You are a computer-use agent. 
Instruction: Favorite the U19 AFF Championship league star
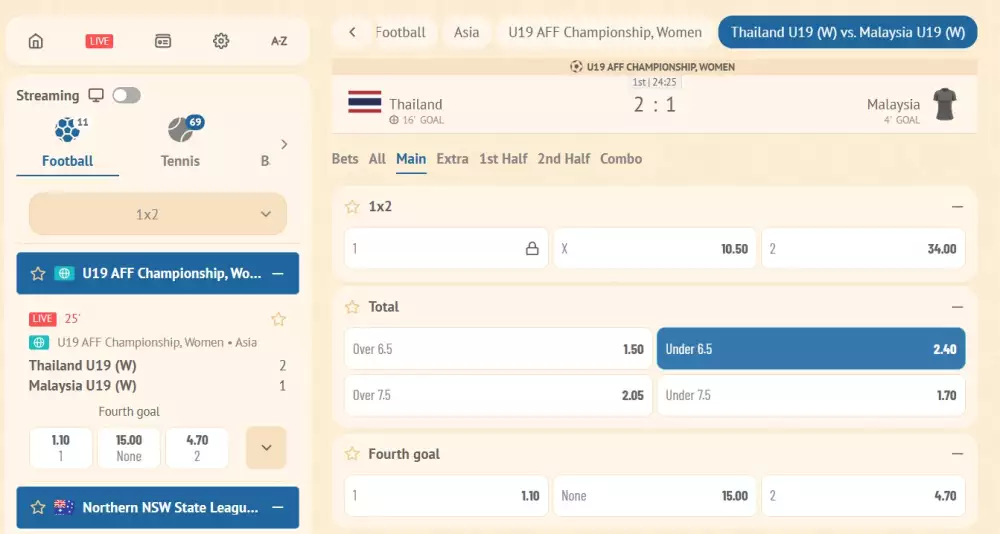pos(38,273)
